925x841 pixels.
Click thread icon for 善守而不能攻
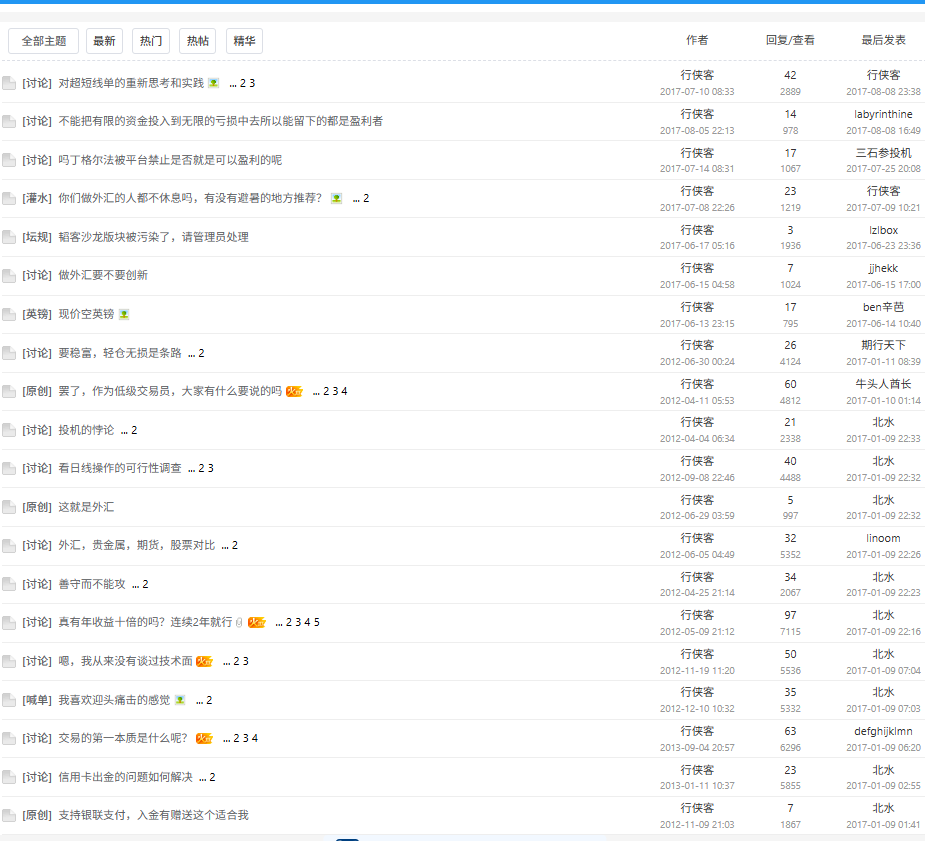point(9,584)
